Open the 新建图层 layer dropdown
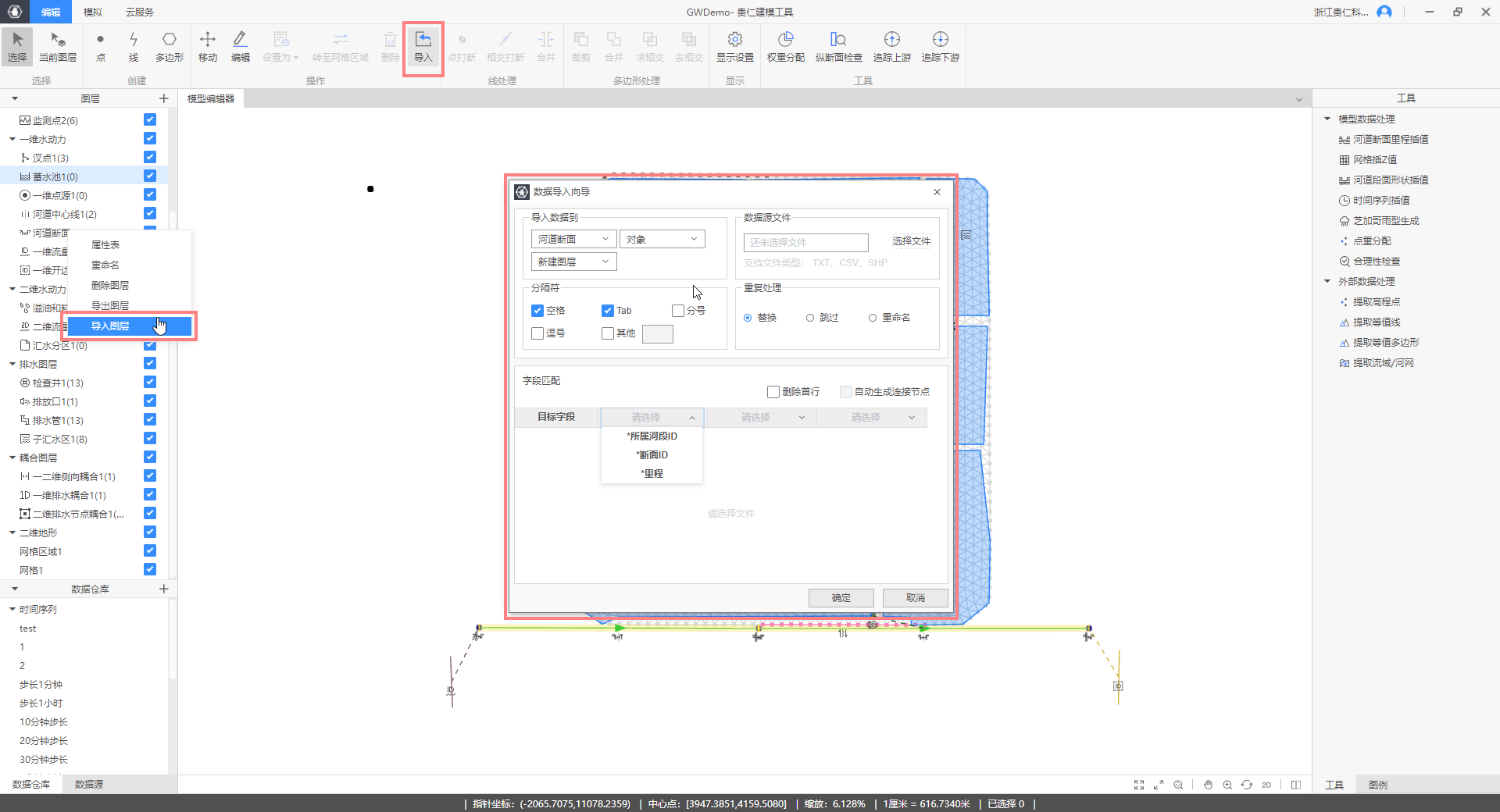Viewport: 1500px width, 812px height. [573, 262]
